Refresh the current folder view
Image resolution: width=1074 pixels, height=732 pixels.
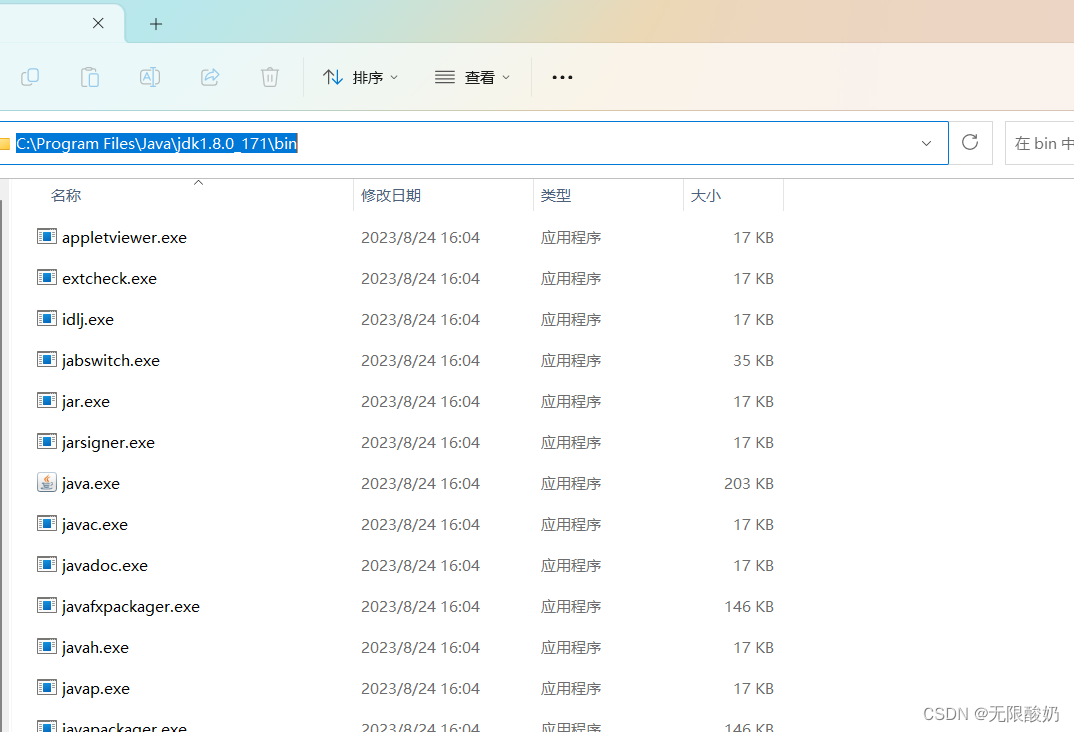(969, 143)
